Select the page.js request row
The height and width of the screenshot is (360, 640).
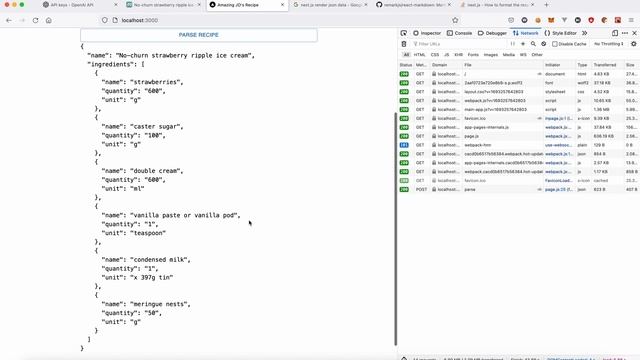[519, 136]
